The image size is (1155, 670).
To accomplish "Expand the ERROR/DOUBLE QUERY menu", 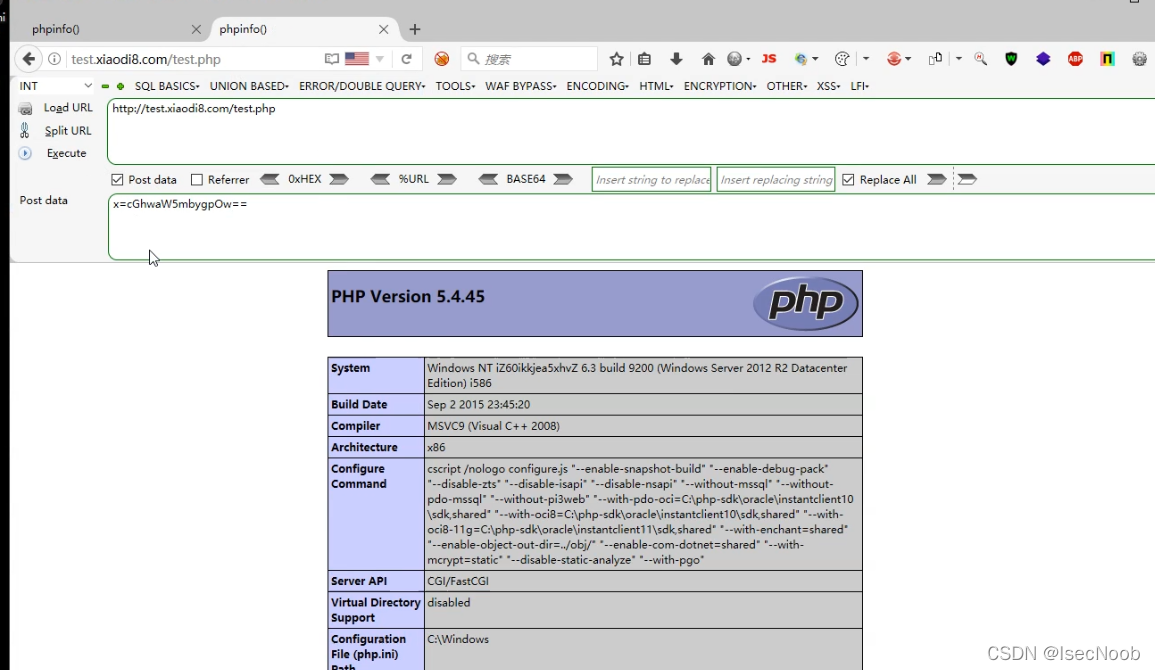I will point(362,86).
